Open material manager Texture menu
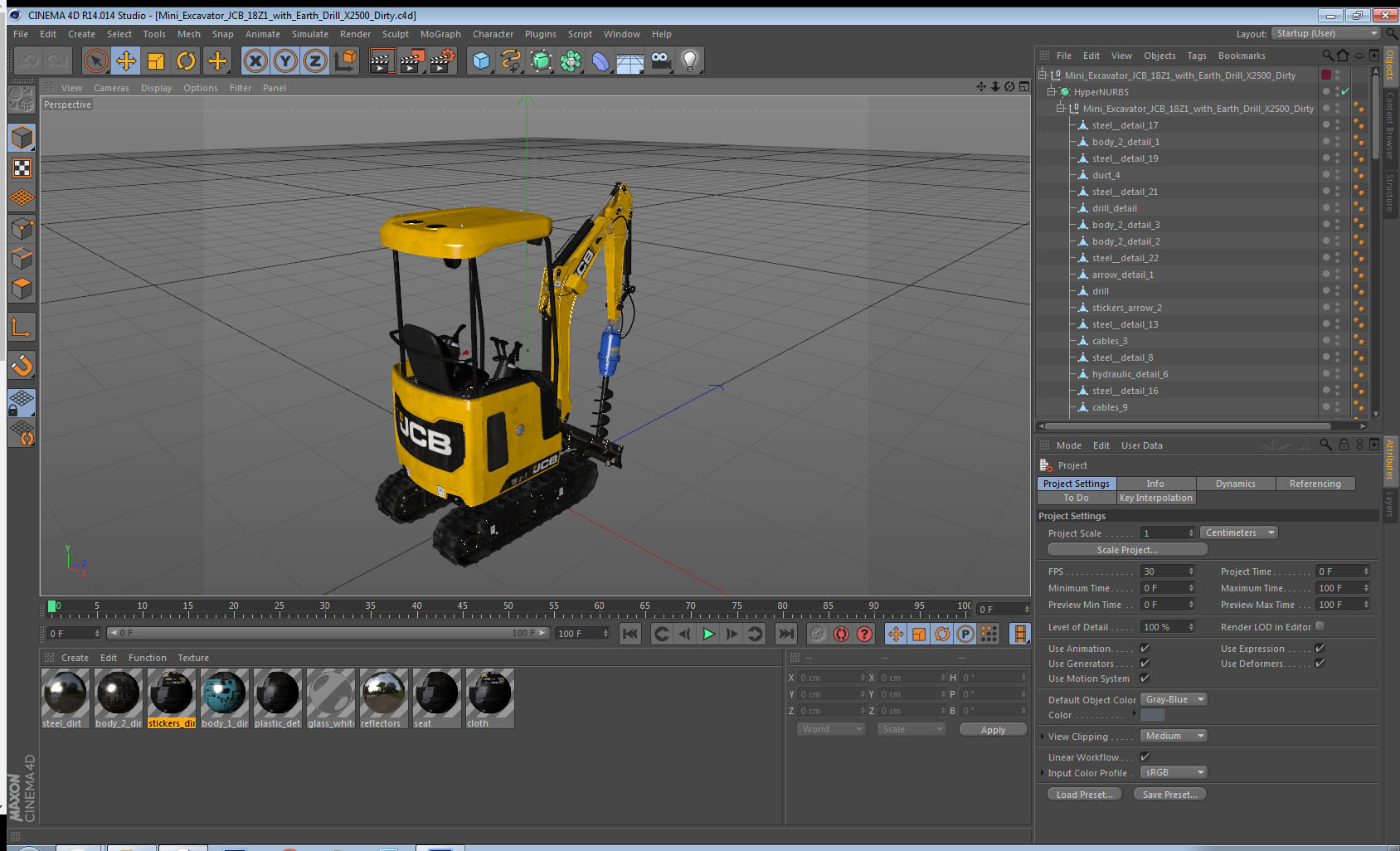This screenshot has width=1400, height=851. pos(193,658)
